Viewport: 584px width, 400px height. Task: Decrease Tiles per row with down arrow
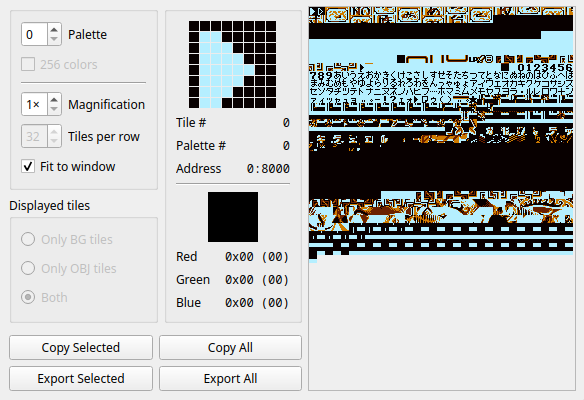click(54, 142)
